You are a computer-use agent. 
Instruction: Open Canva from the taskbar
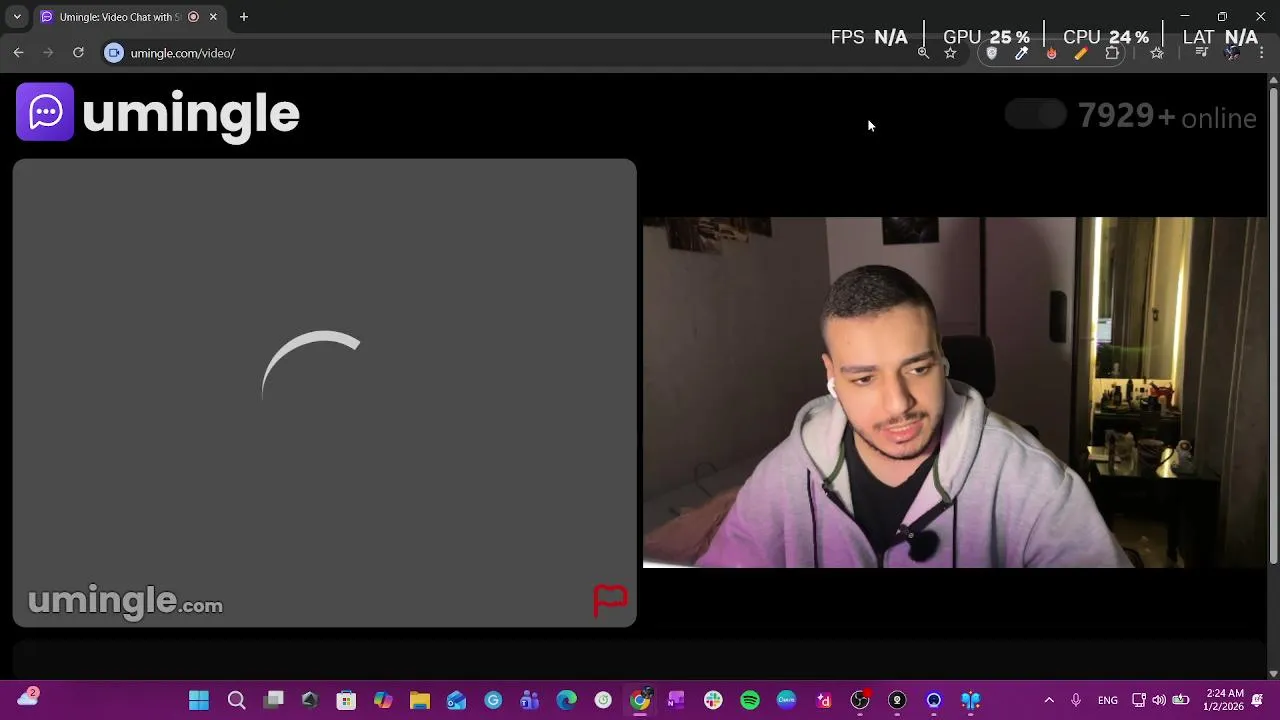(787, 700)
